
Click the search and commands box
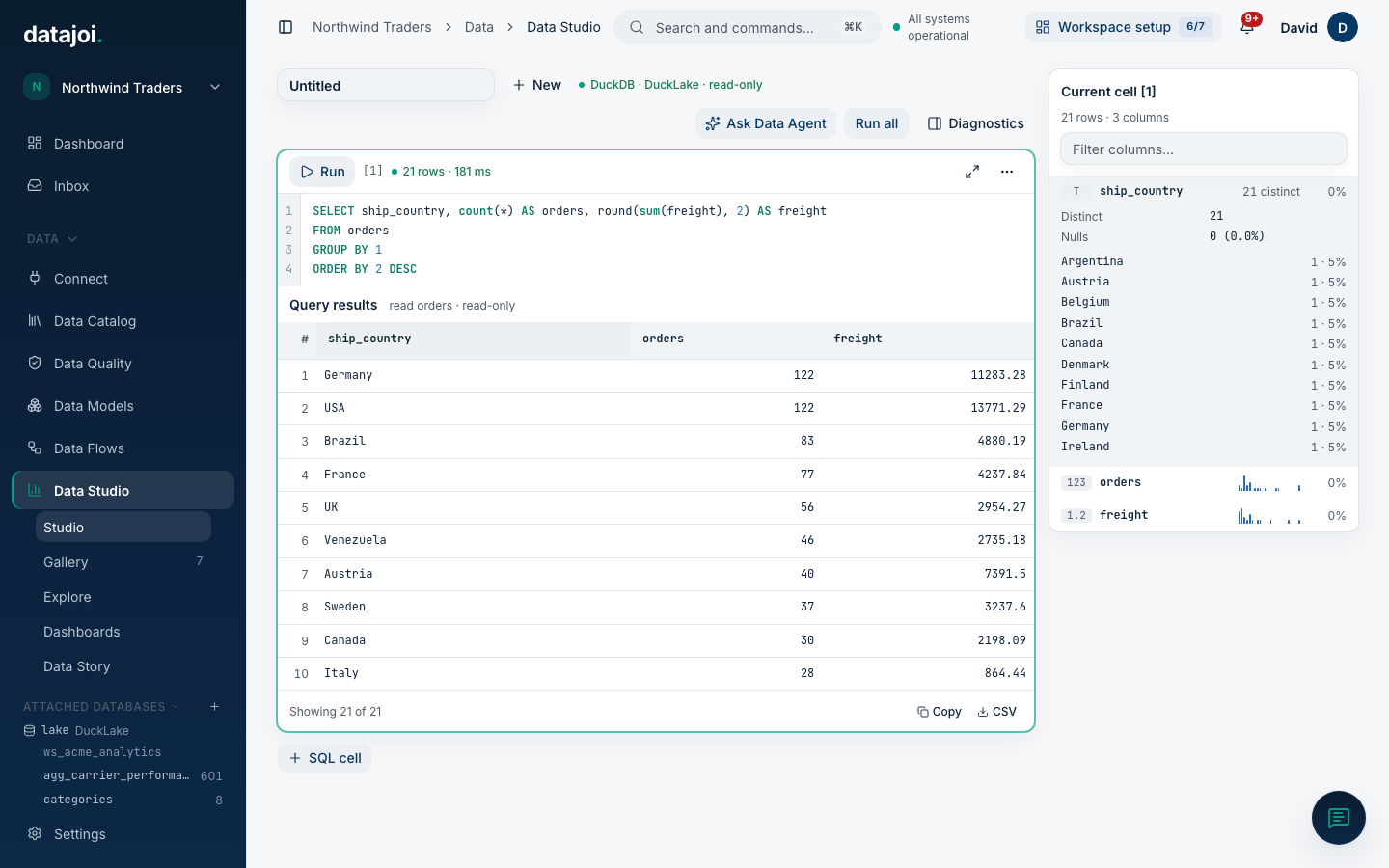[748, 27]
